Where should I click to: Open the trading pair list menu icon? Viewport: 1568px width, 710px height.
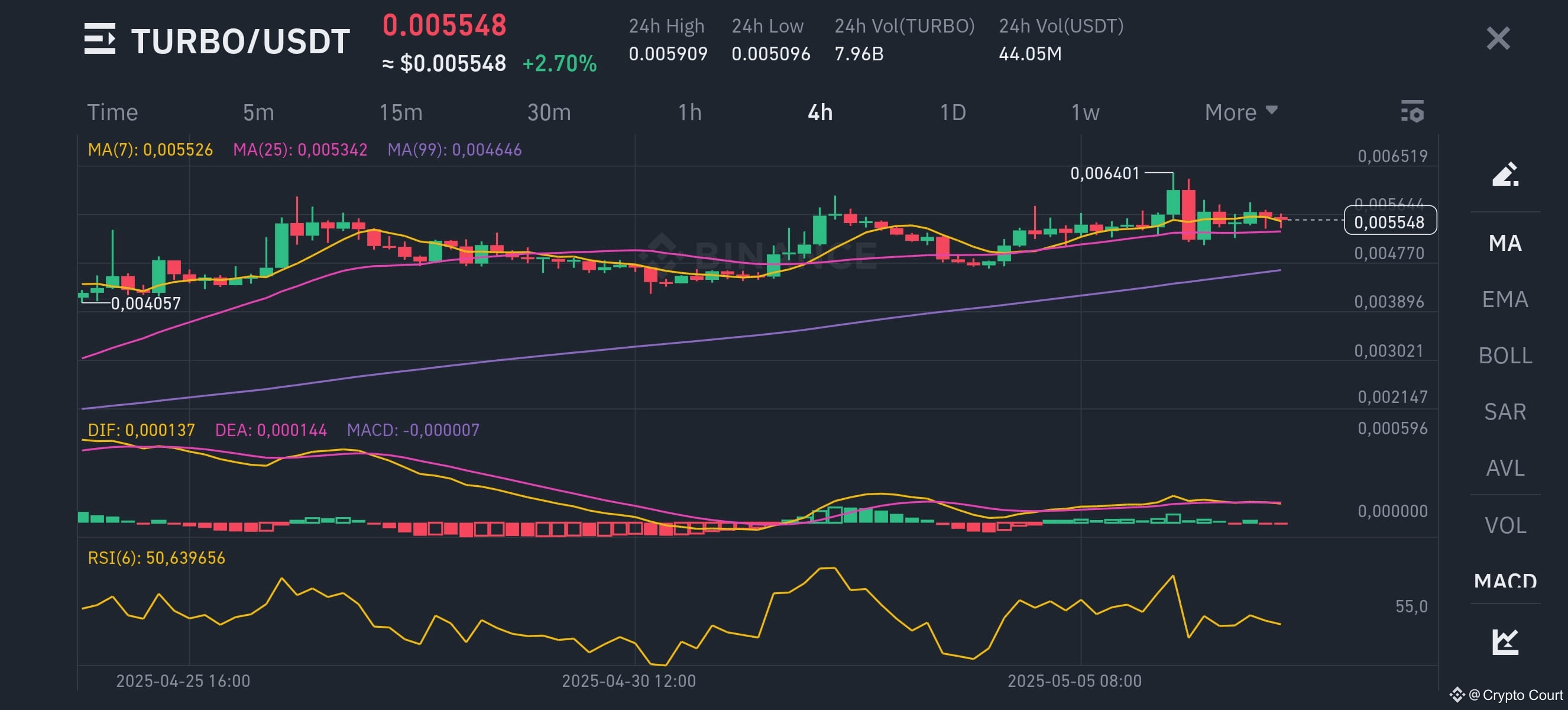pyautogui.click(x=100, y=40)
